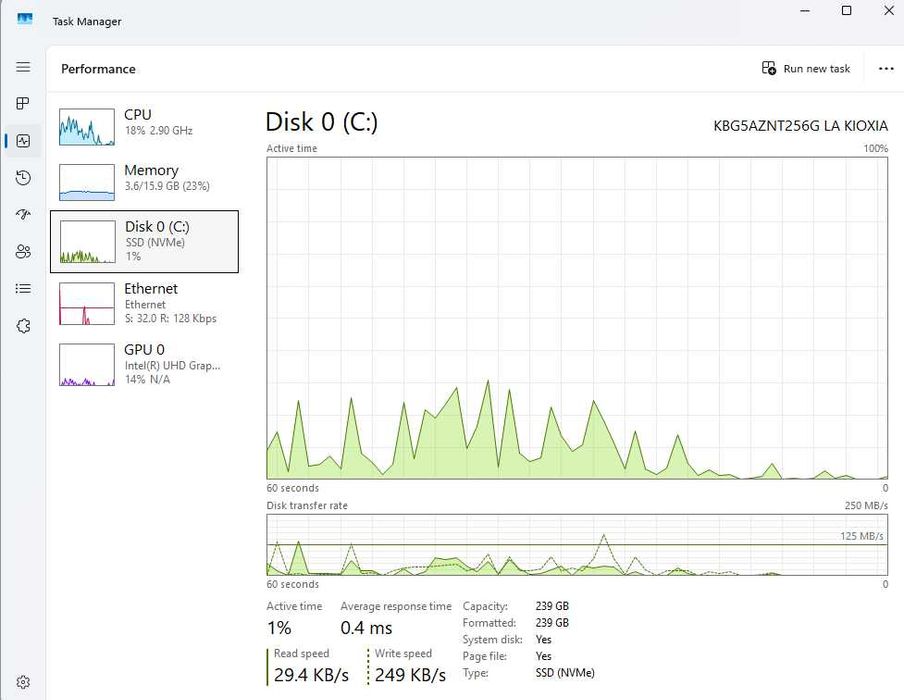
Task: Open the Users page icon
Action: point(23,251)
